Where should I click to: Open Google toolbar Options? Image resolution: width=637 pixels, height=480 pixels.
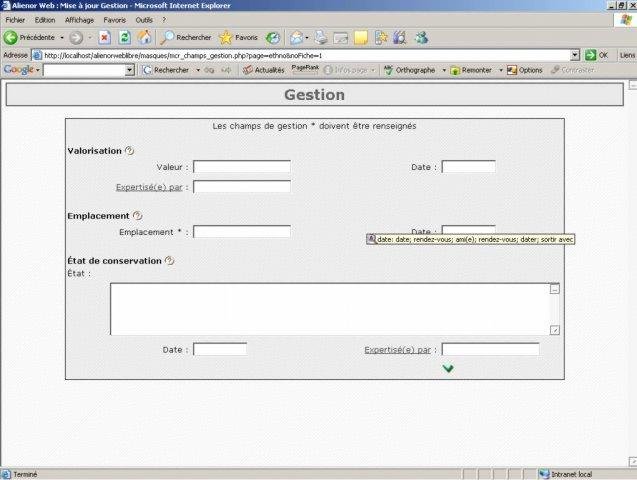click(x=524, y=70)
